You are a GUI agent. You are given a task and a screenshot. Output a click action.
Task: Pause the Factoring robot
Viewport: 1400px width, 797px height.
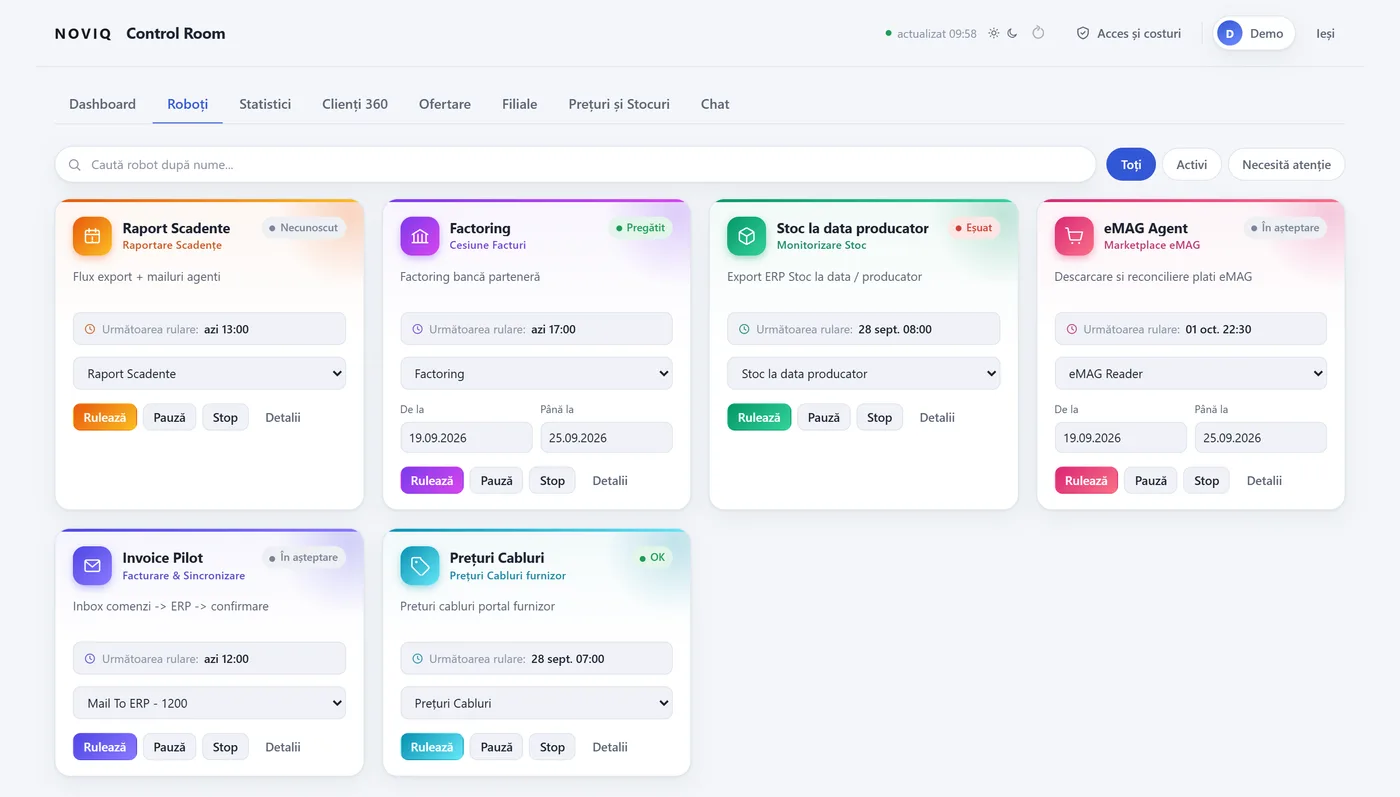click(496, 480)
